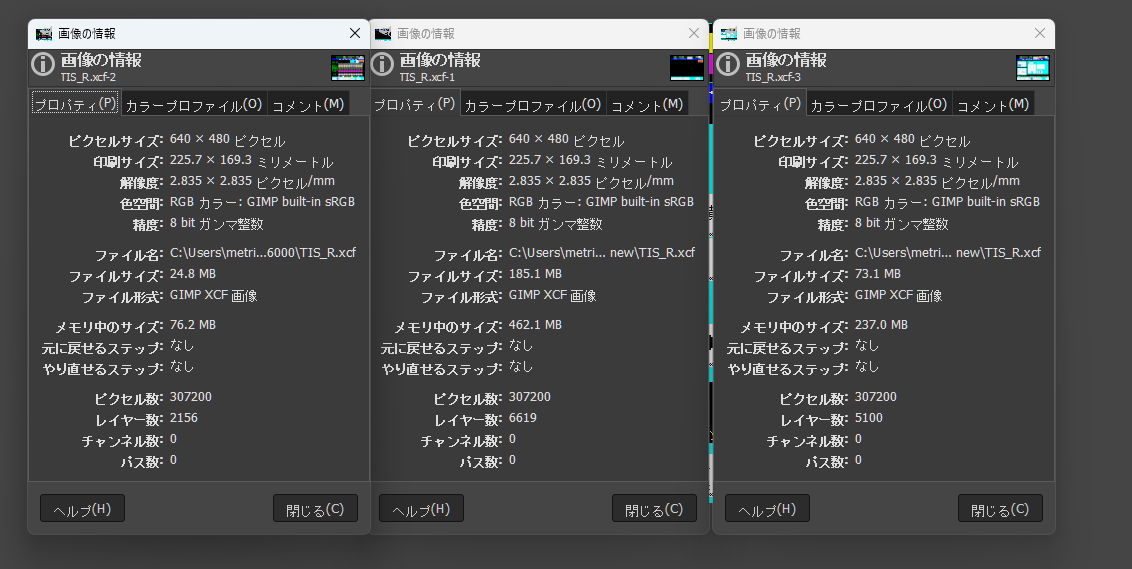Click 閉じる(C) in the TIS_R.xcf-1 dialog

click(654, 509)
